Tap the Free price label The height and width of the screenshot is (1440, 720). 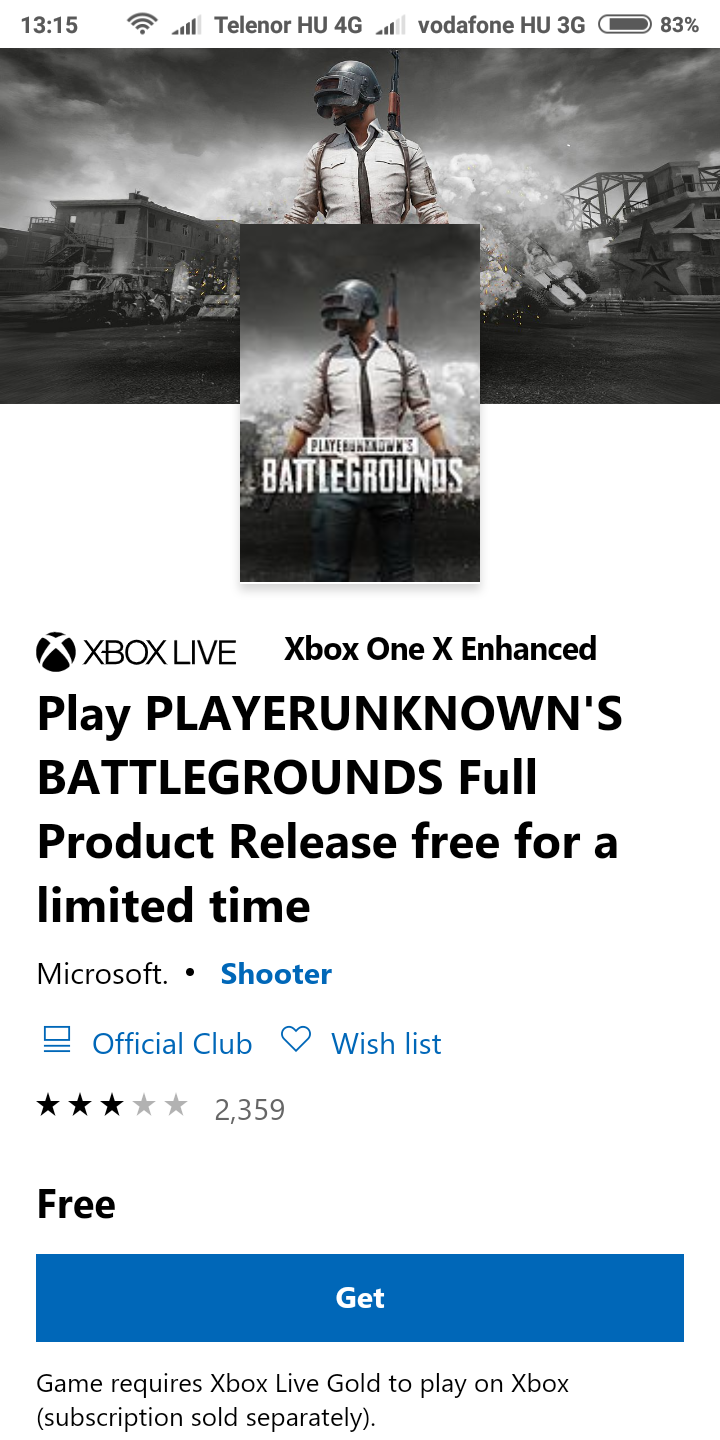point(76,1204)
